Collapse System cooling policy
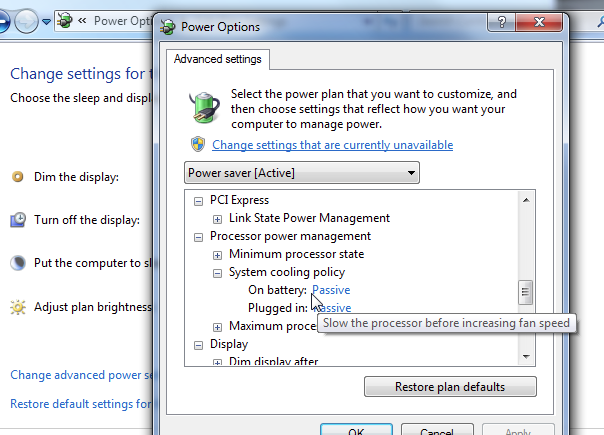This screenshot has height=435, width=604. pos(217,273)
